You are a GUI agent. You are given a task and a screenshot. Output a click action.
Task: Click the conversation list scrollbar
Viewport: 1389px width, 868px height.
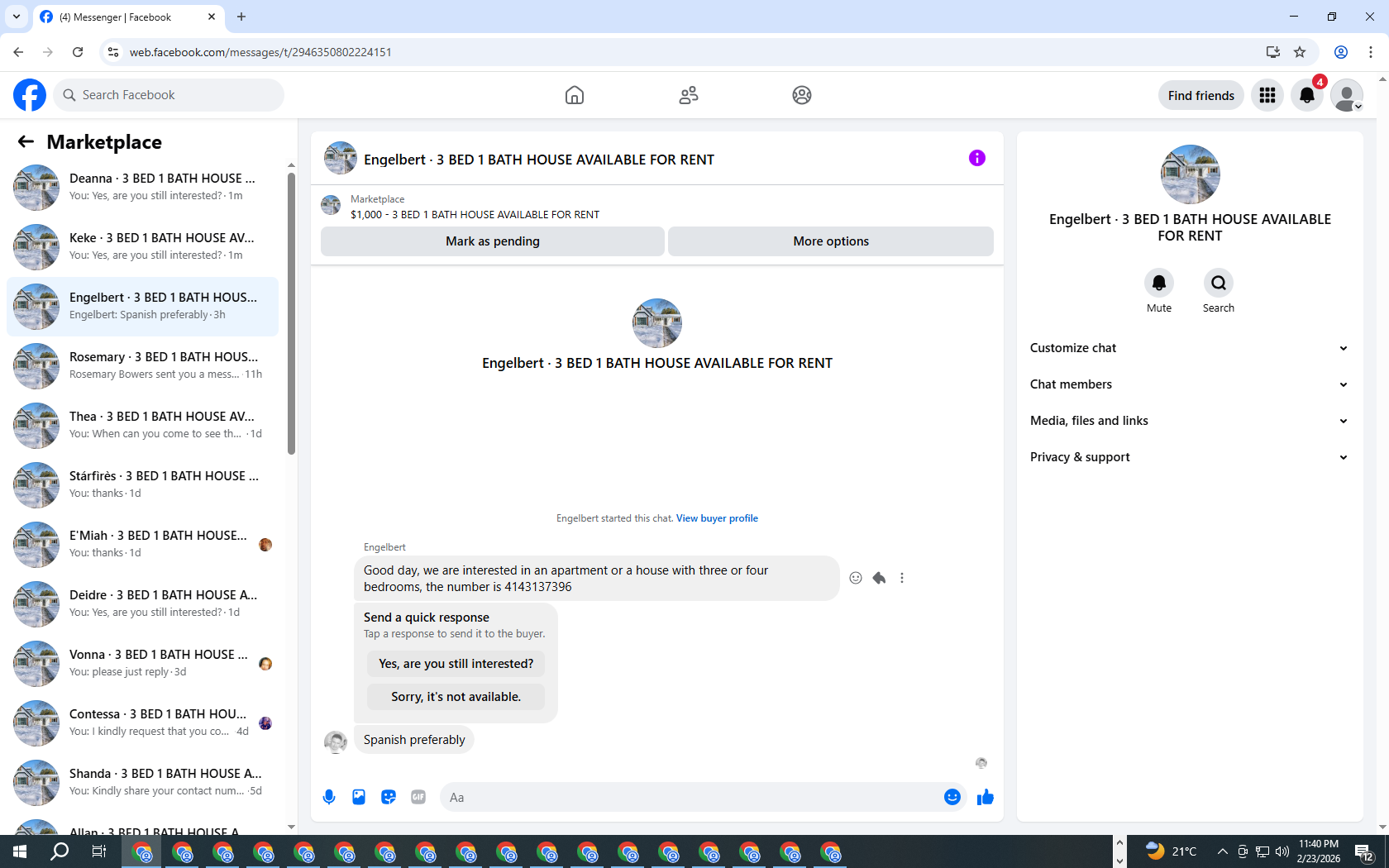291,314
